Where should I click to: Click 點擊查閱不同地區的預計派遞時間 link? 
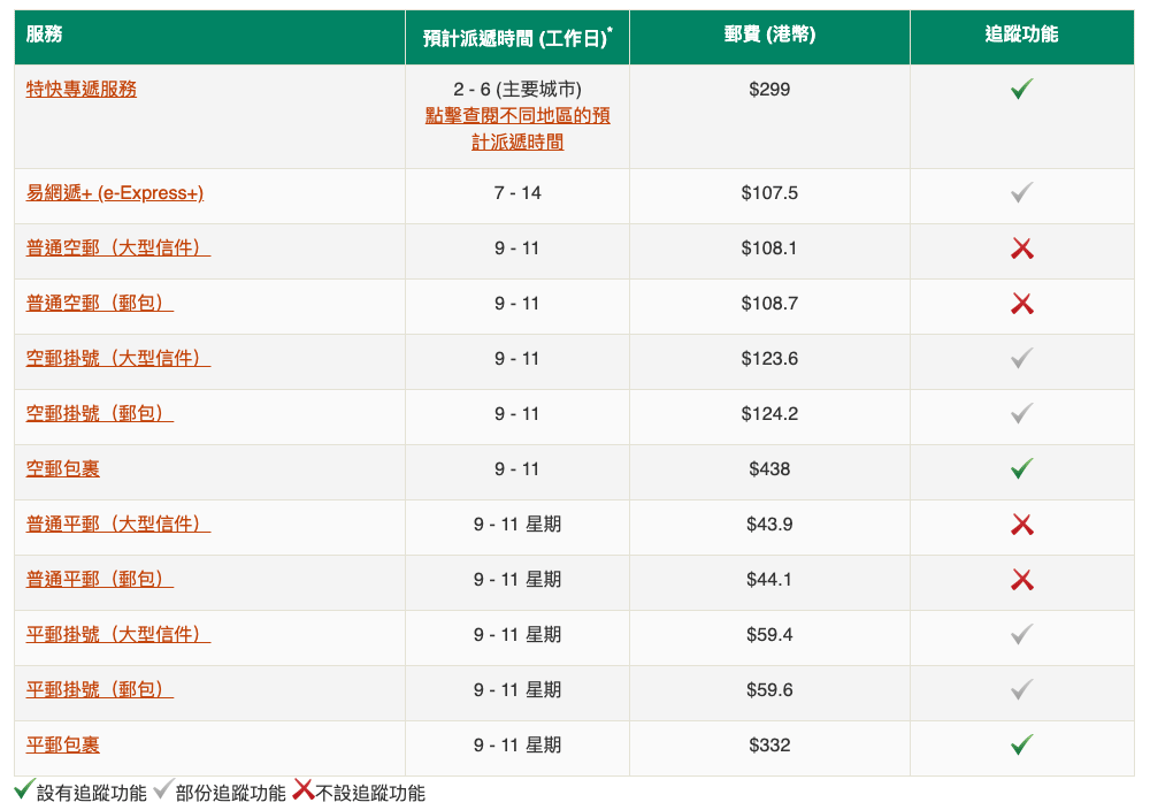[517, 129]
